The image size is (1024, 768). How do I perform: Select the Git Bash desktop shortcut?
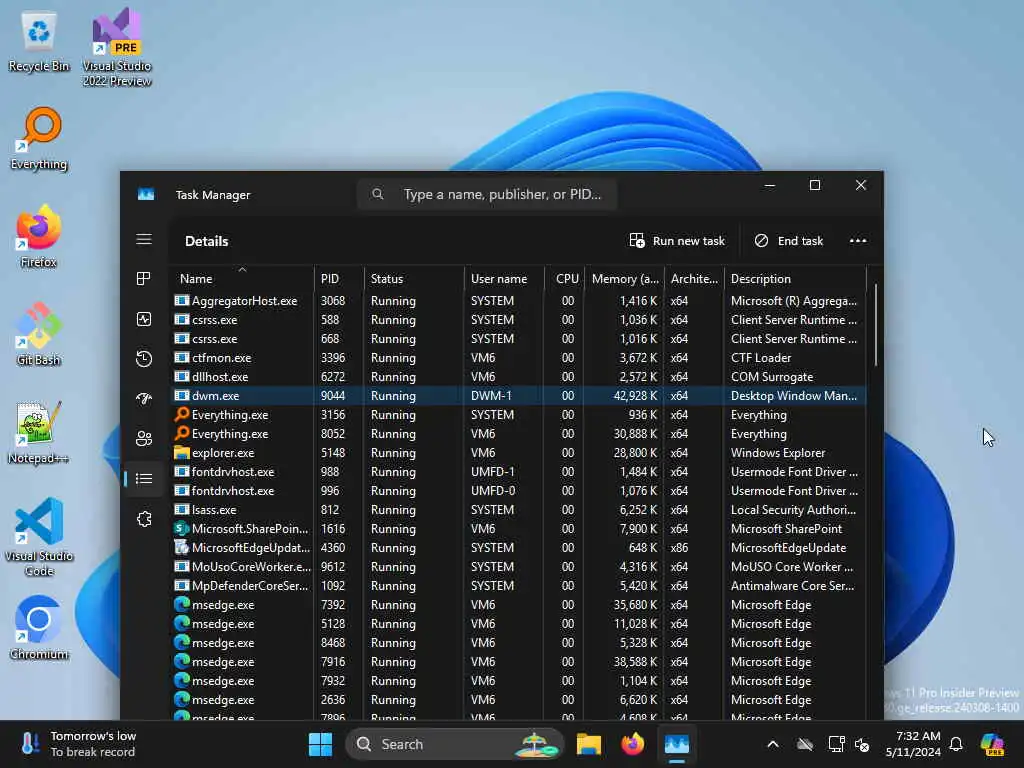39,334
